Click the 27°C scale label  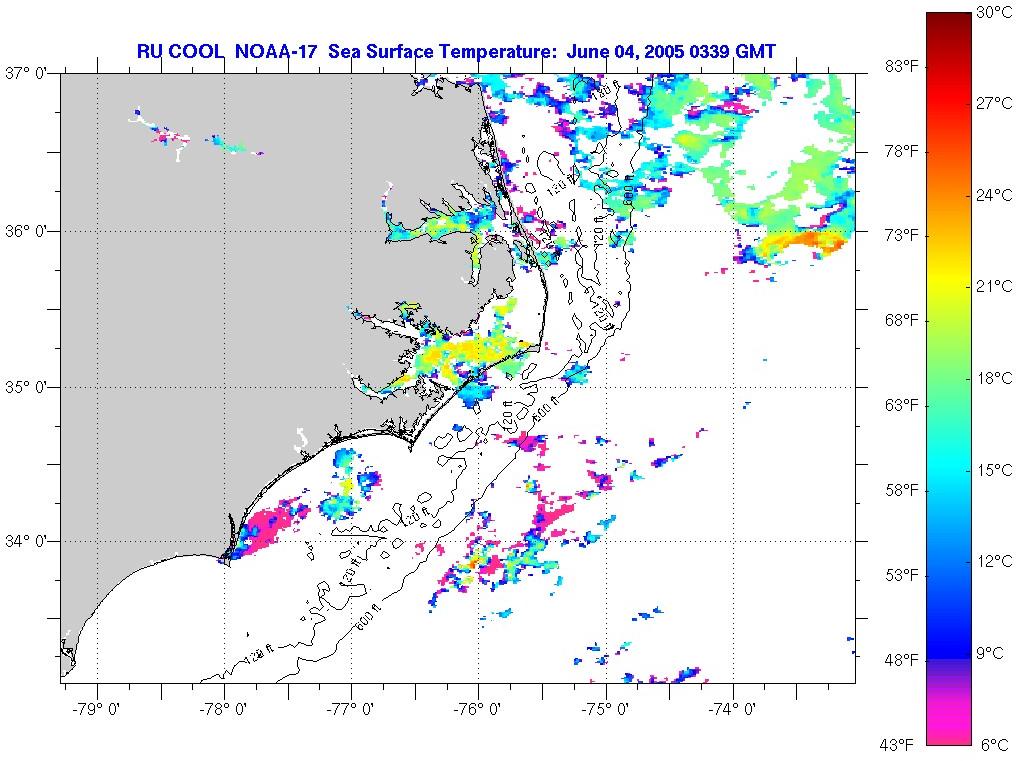tap(994, 104)
